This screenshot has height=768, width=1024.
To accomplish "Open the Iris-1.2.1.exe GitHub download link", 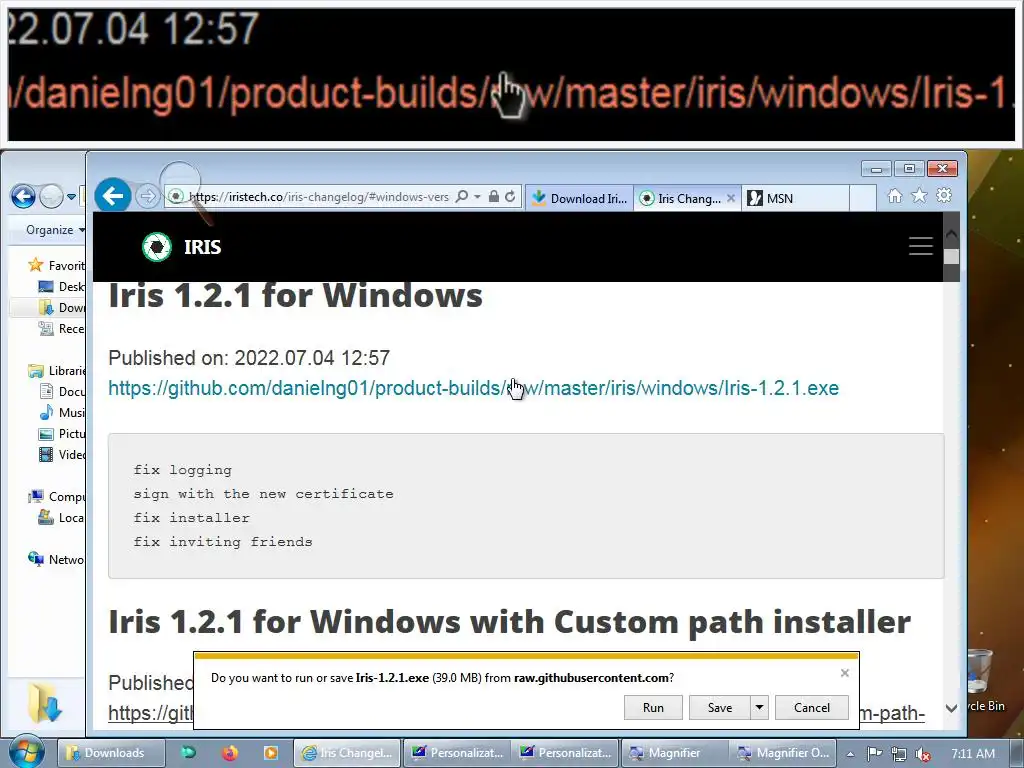I will 473,388.
